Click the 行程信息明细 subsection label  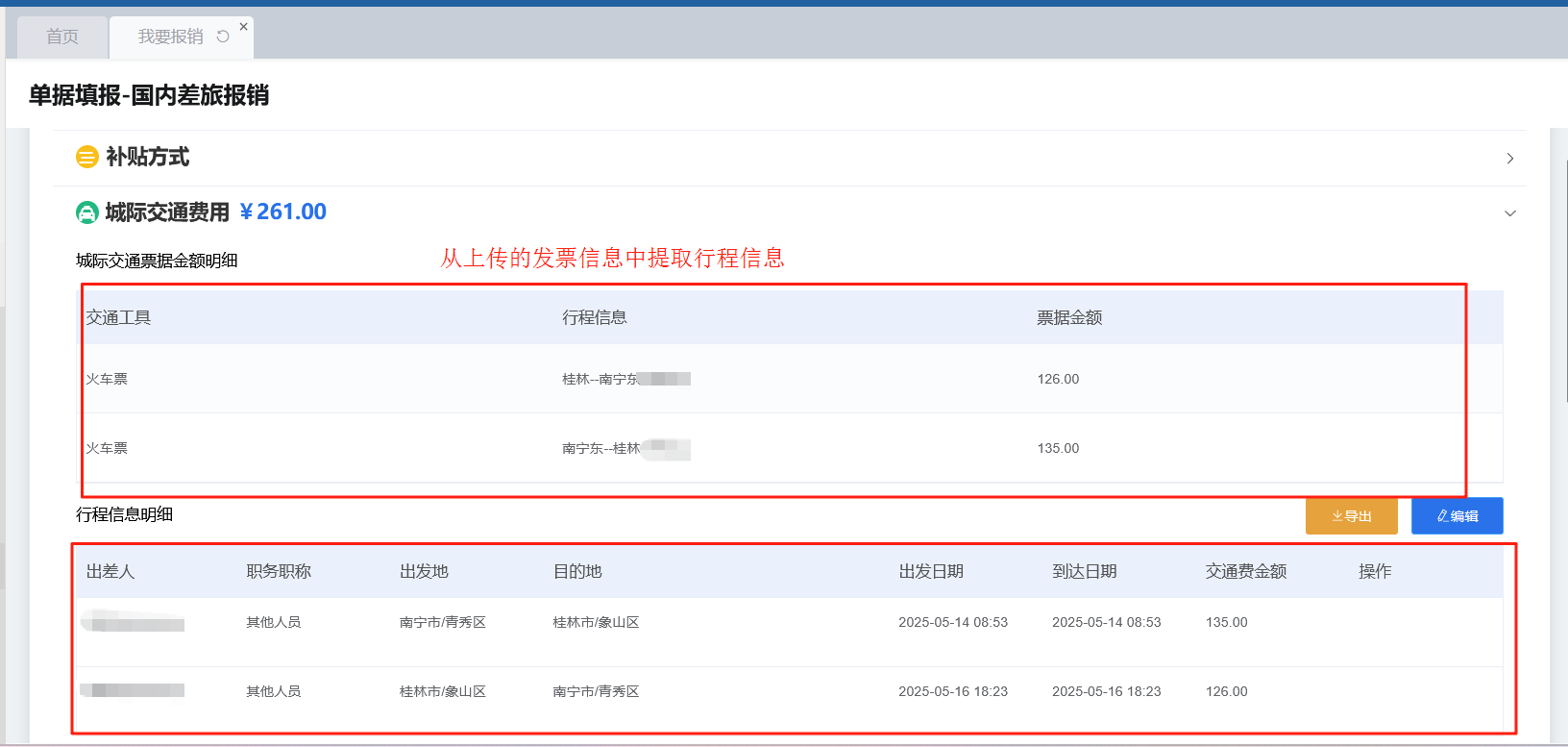coord(125,514)
